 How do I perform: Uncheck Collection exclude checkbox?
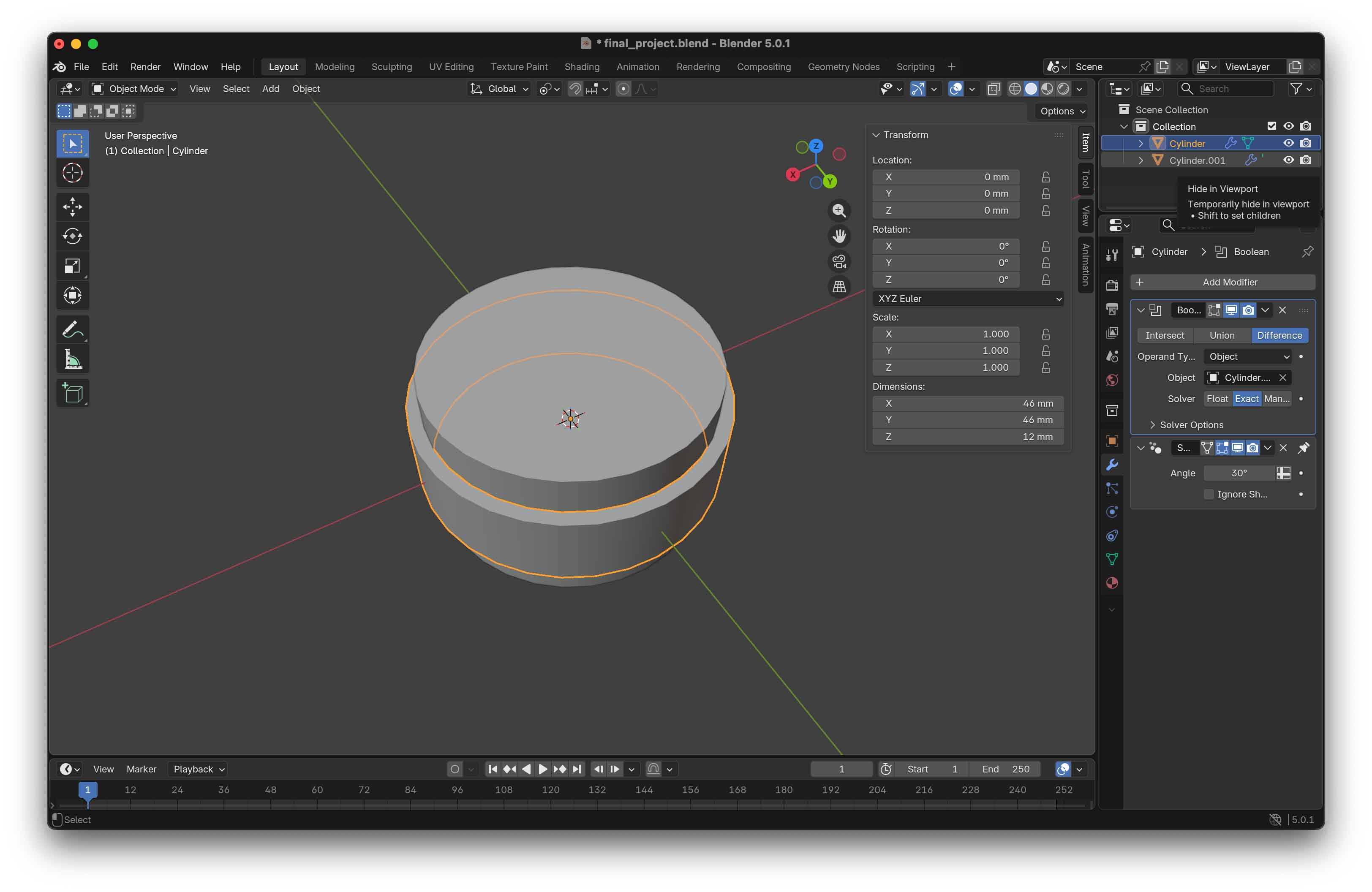click(x=1272, y=126)
